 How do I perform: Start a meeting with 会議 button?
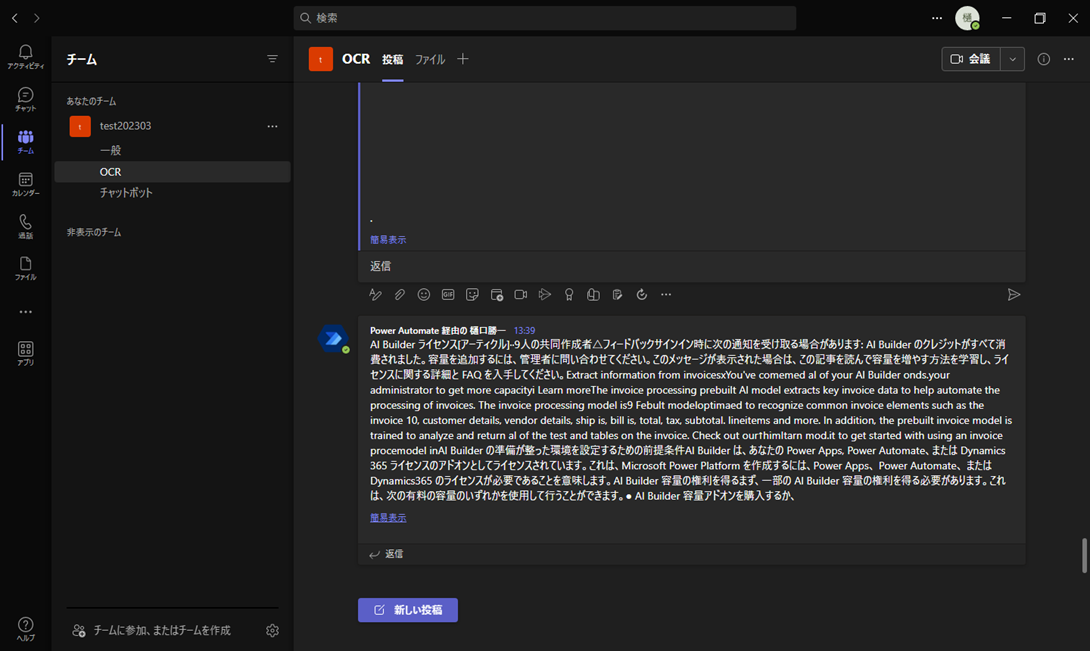971,59
